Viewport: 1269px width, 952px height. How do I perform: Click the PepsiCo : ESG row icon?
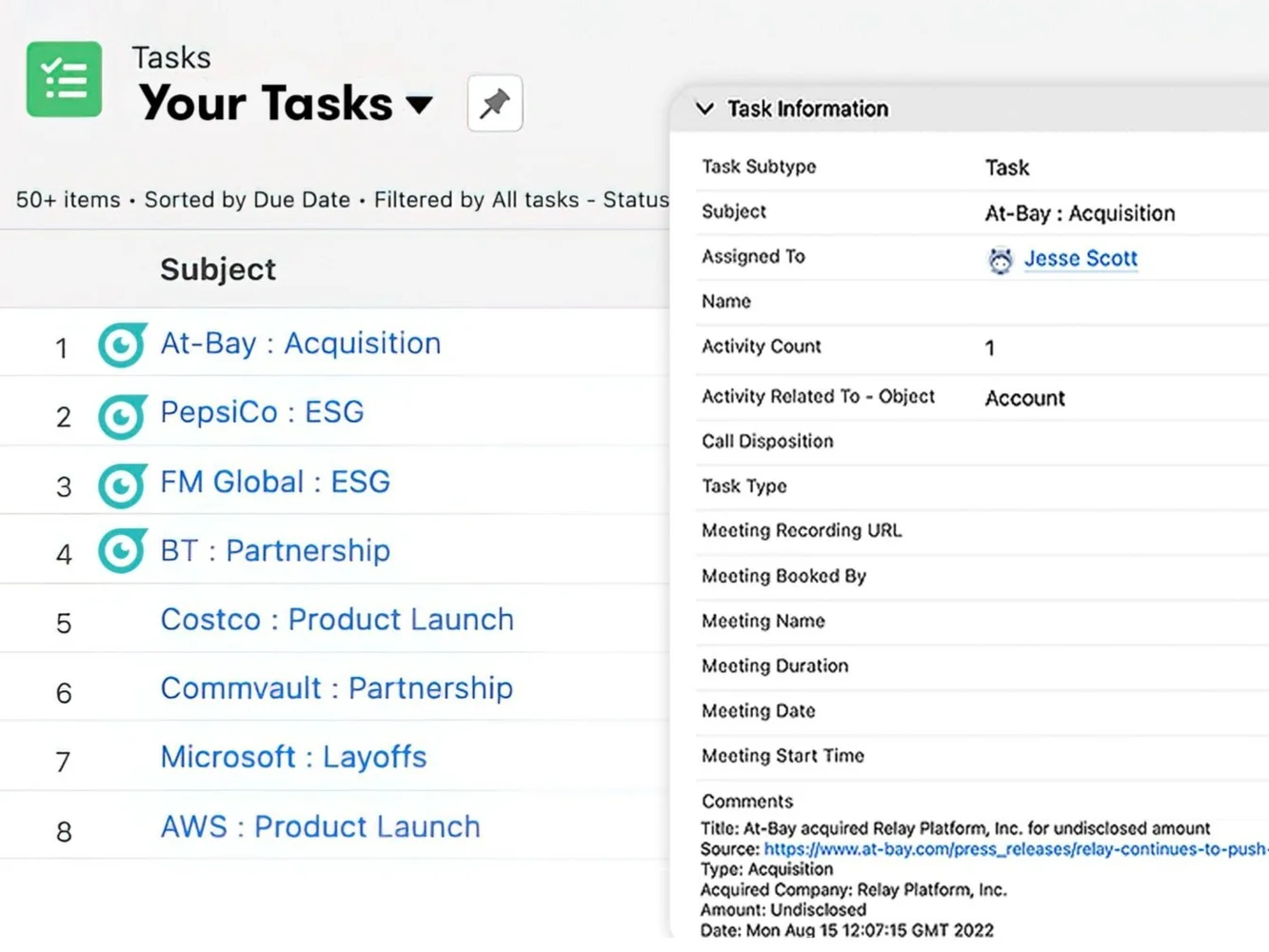click(122, 415)
